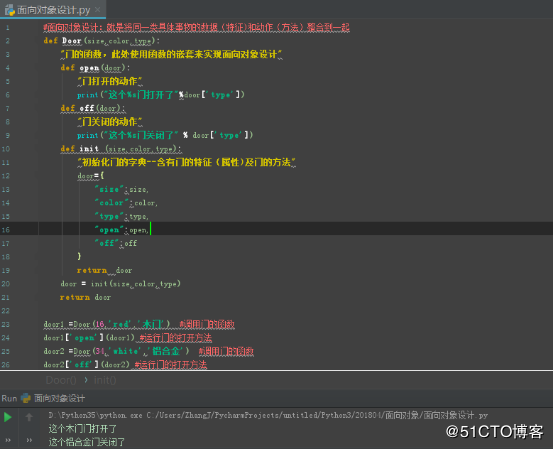Screen dimensions: 554x449
Task: Click the "color":color dictionary entry
Action: pos(126,203)
